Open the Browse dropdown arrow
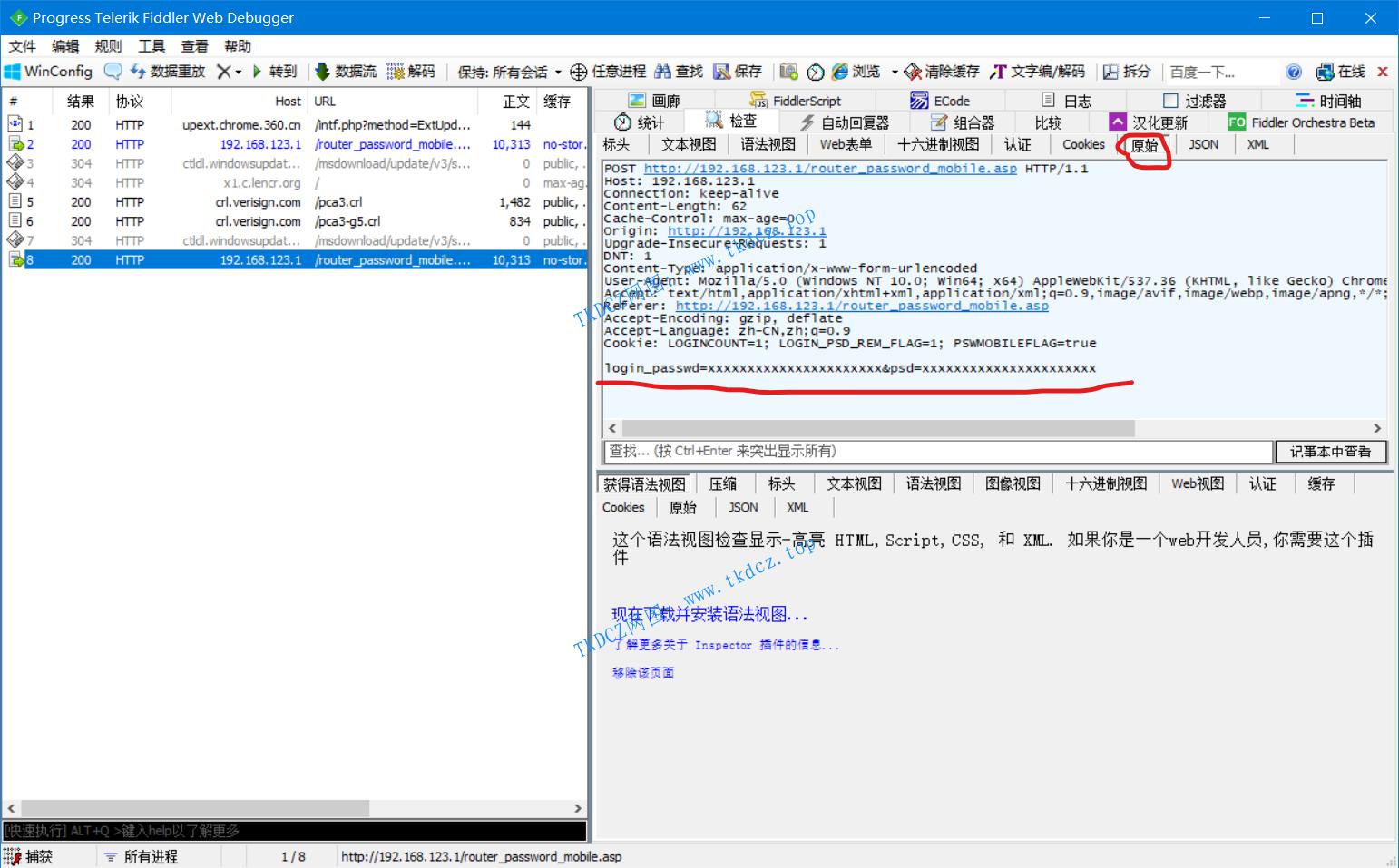 (x=895, y=72)
